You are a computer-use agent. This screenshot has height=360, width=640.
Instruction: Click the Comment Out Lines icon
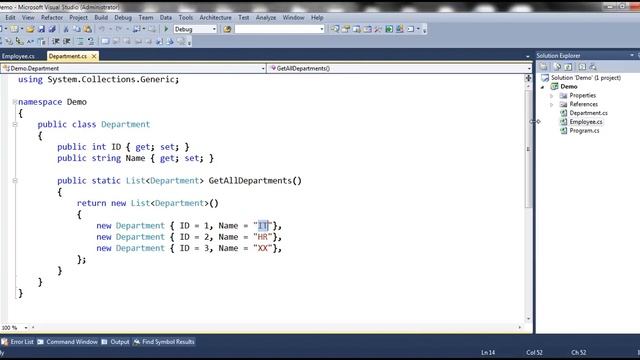tap(80, 41)
